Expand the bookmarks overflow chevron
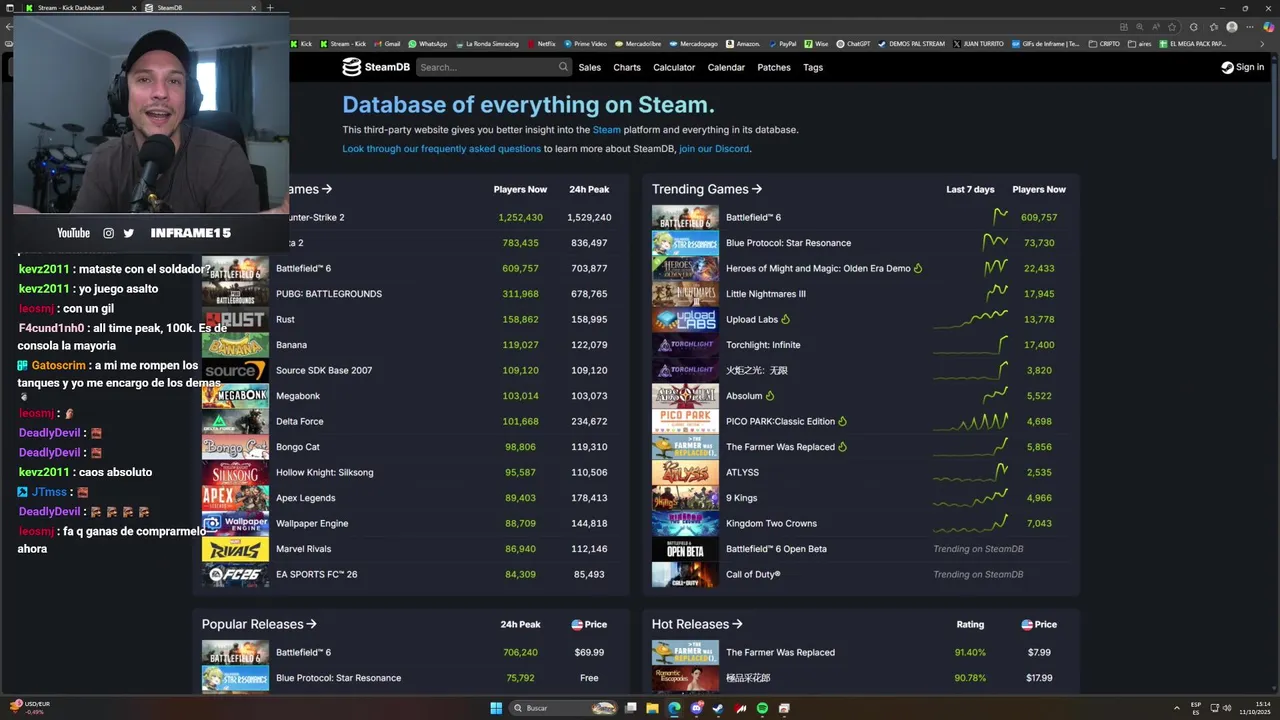1280x720 pixels. (x=1262, y=44)
